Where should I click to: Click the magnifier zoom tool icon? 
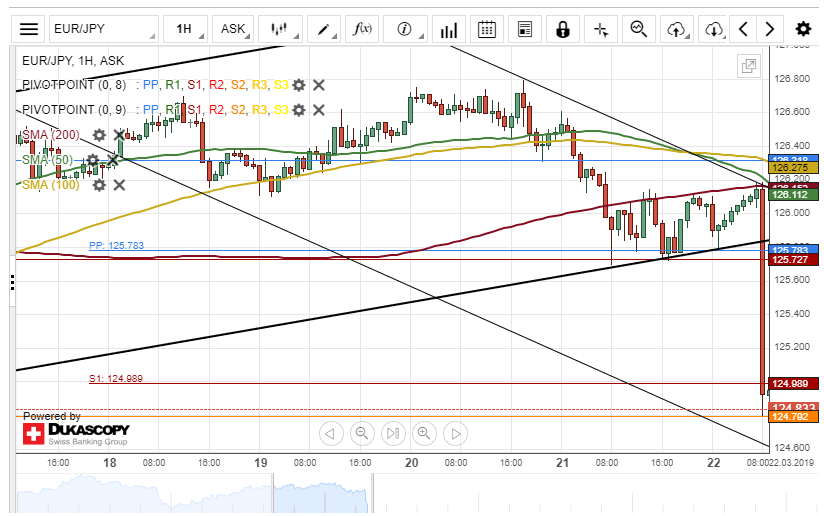[x=639, y=29]
